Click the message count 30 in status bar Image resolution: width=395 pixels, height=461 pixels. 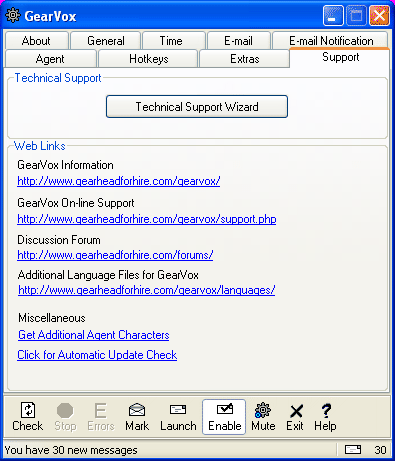tap(380, 450)
